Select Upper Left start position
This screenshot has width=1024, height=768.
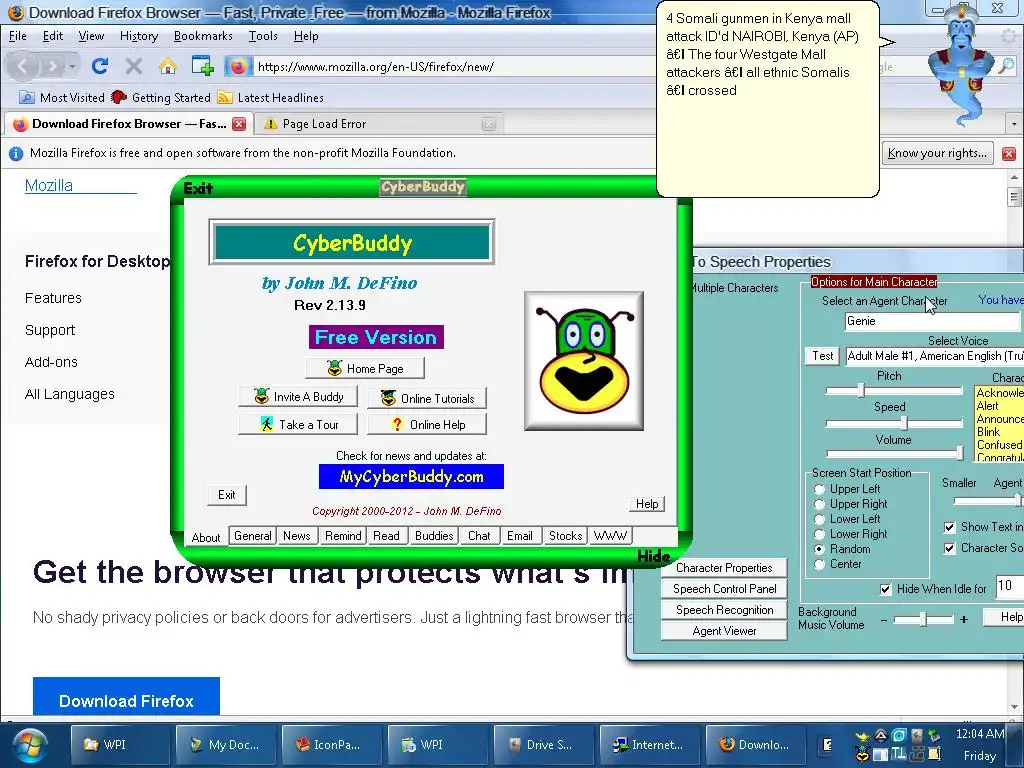820,489
